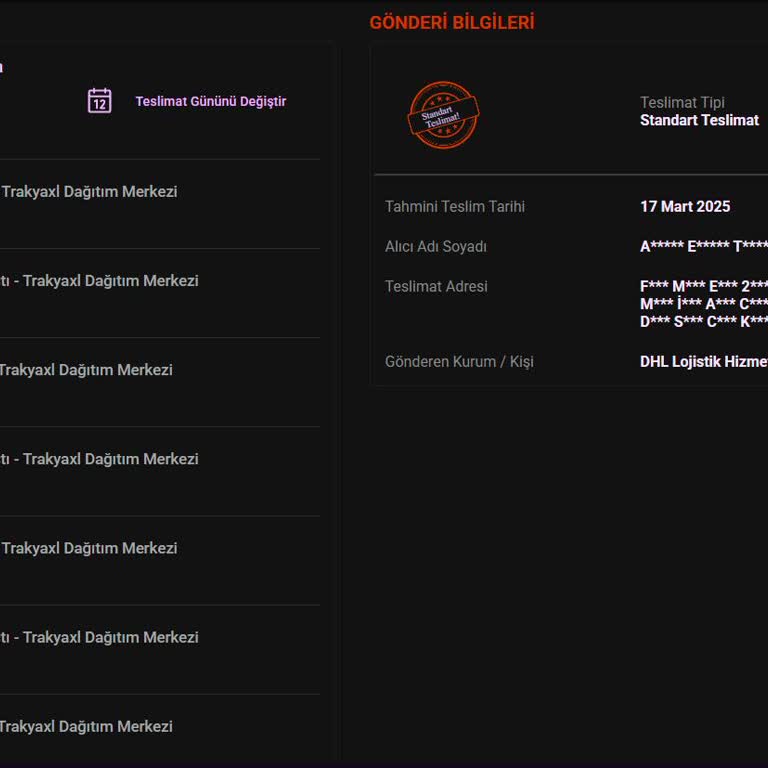Click the calendar icon for delivery date

(99, 101)
